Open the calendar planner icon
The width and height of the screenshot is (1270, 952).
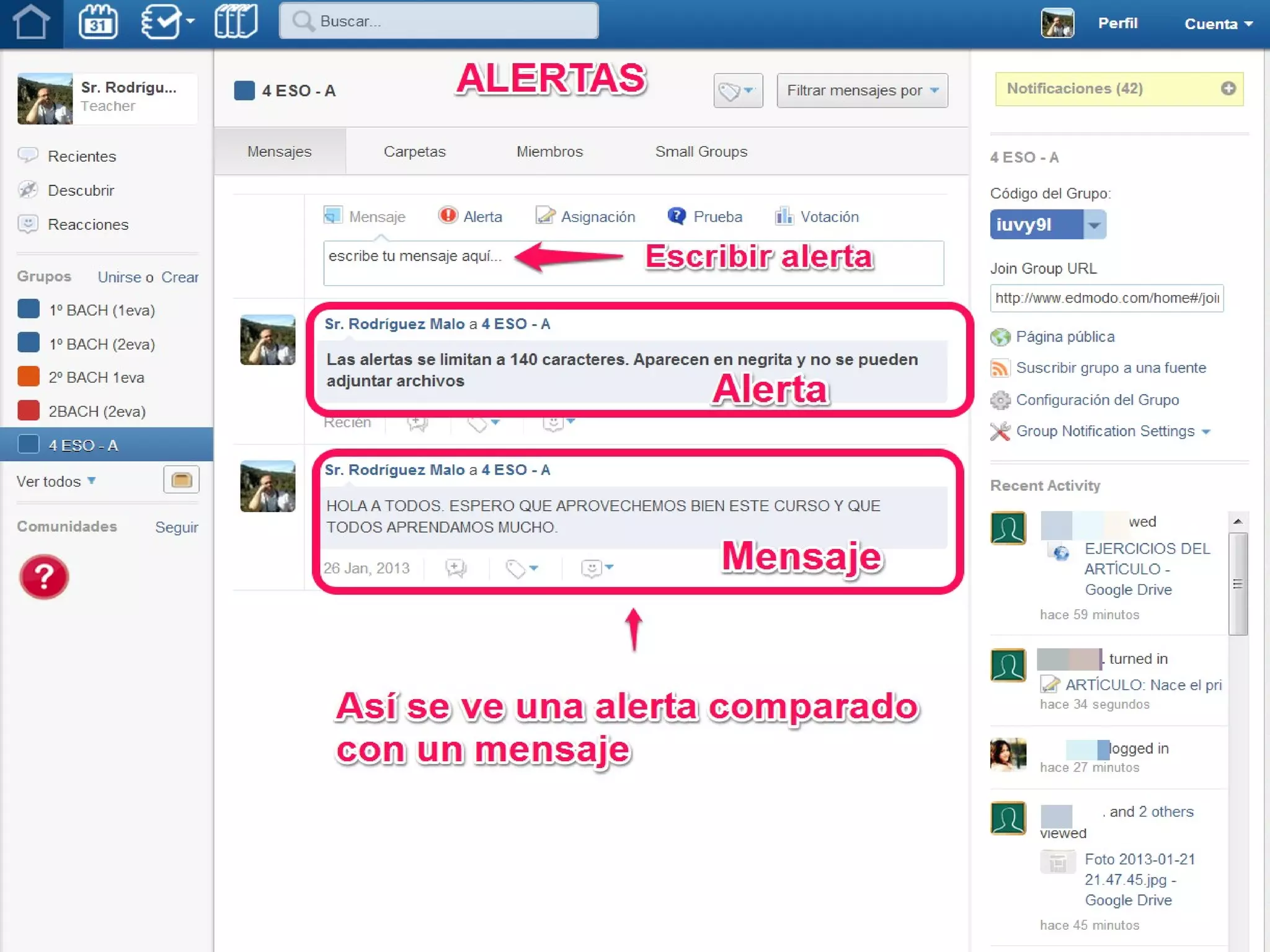(98, 22)
